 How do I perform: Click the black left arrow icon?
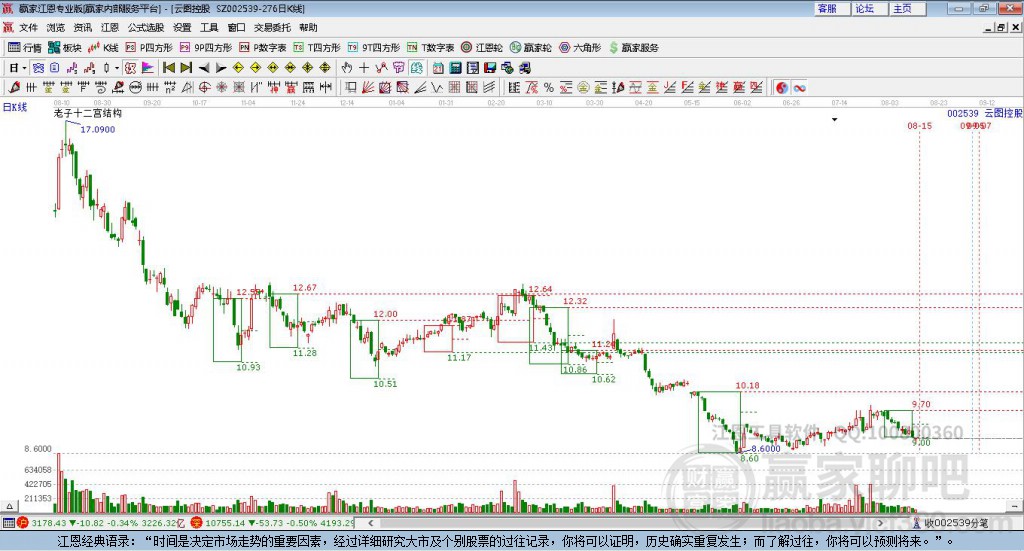pos(204,68)
